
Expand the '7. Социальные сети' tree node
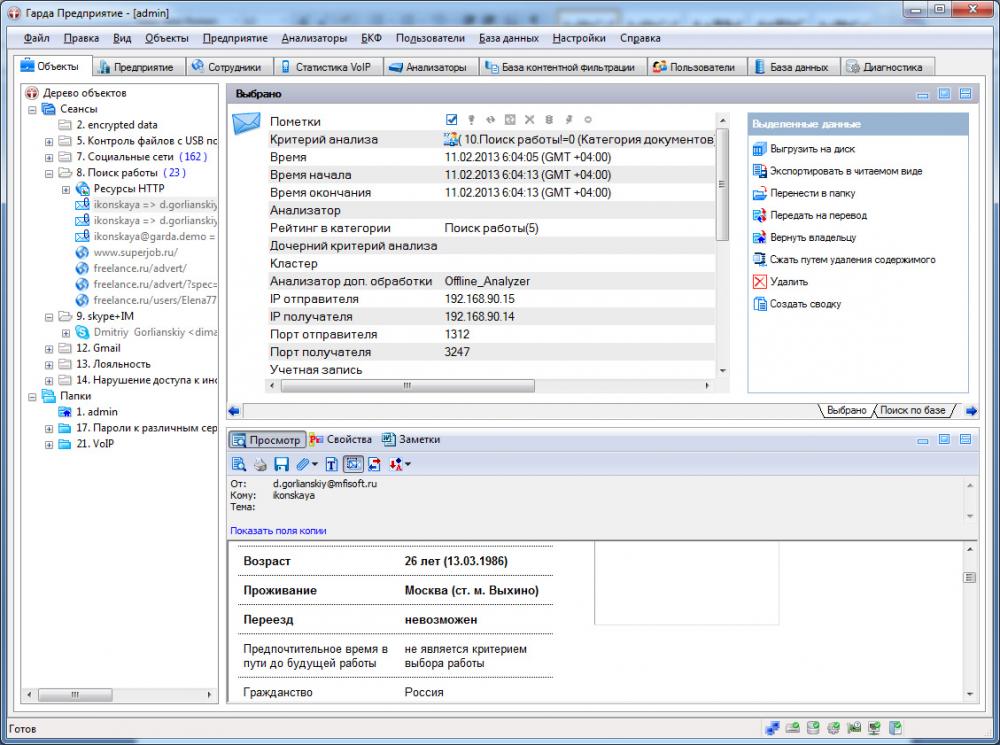coord(49,157)
